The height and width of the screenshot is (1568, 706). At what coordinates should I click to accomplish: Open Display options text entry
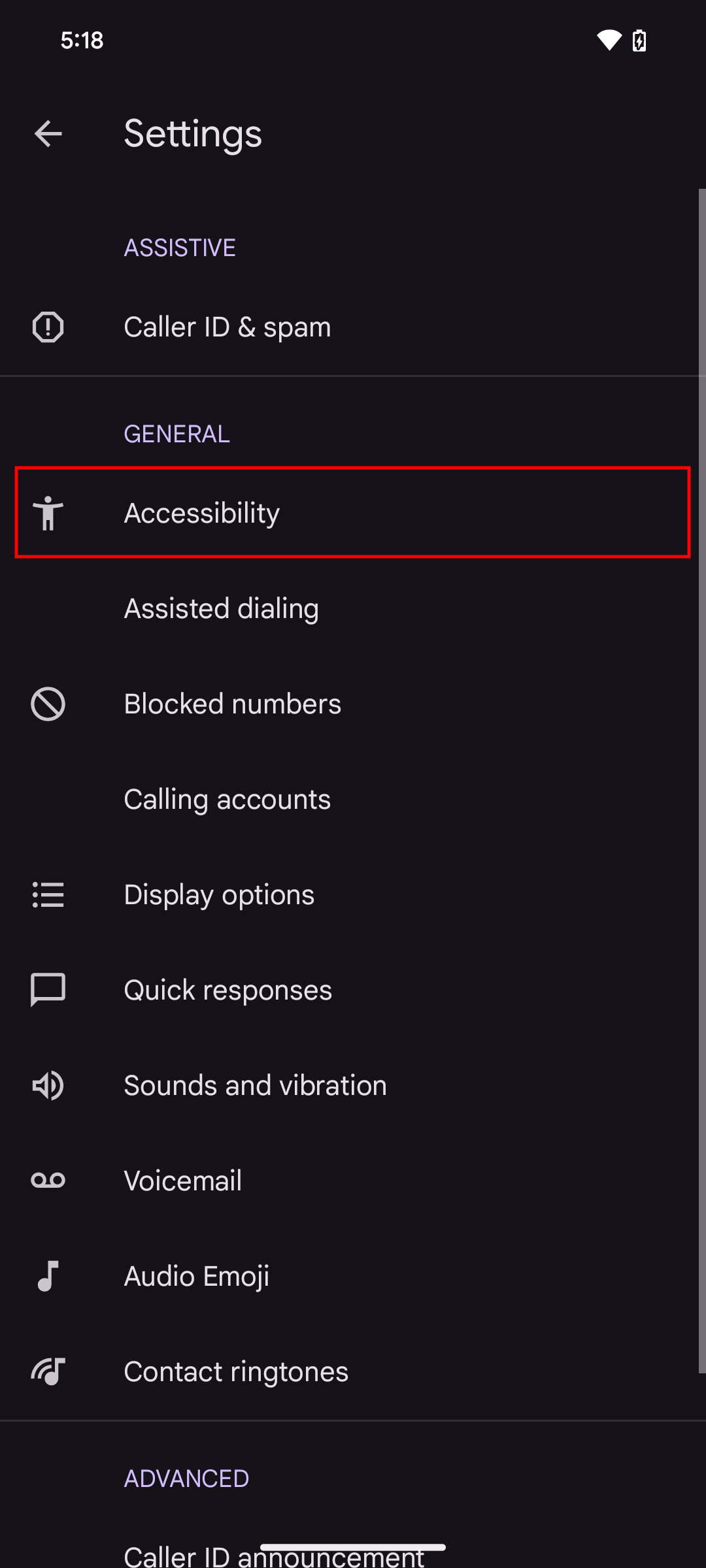pyautogui.click(x=219, y=895)
